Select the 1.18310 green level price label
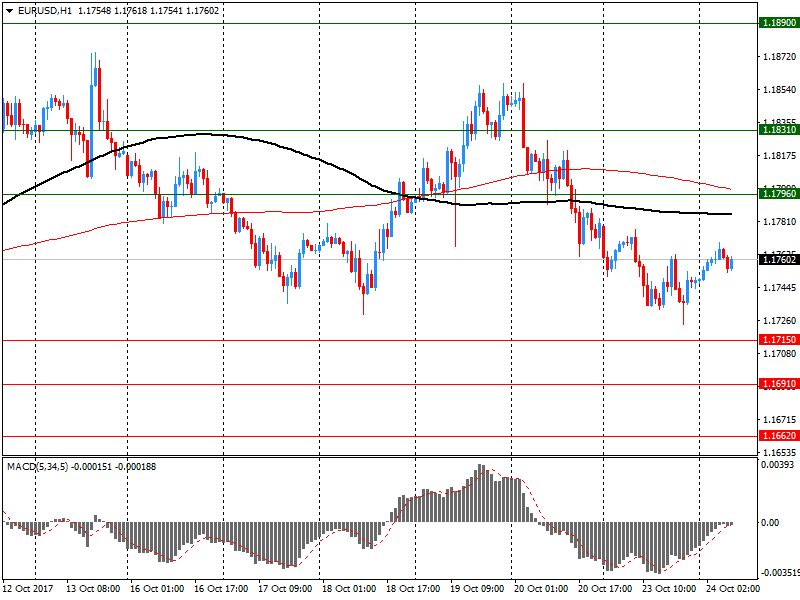 (779, 130)
